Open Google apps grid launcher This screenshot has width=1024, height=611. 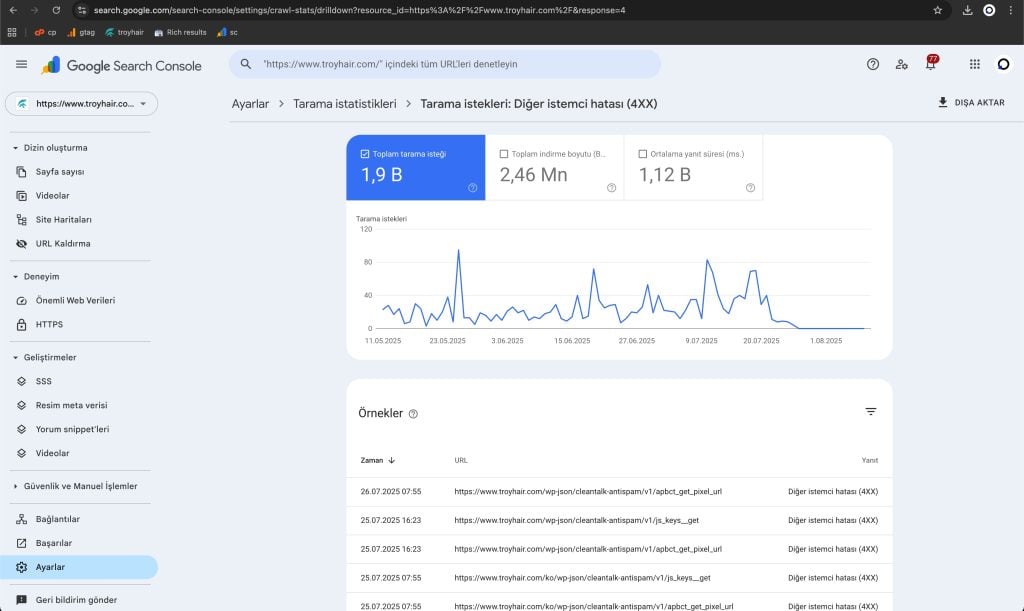[x=975, y=64]
